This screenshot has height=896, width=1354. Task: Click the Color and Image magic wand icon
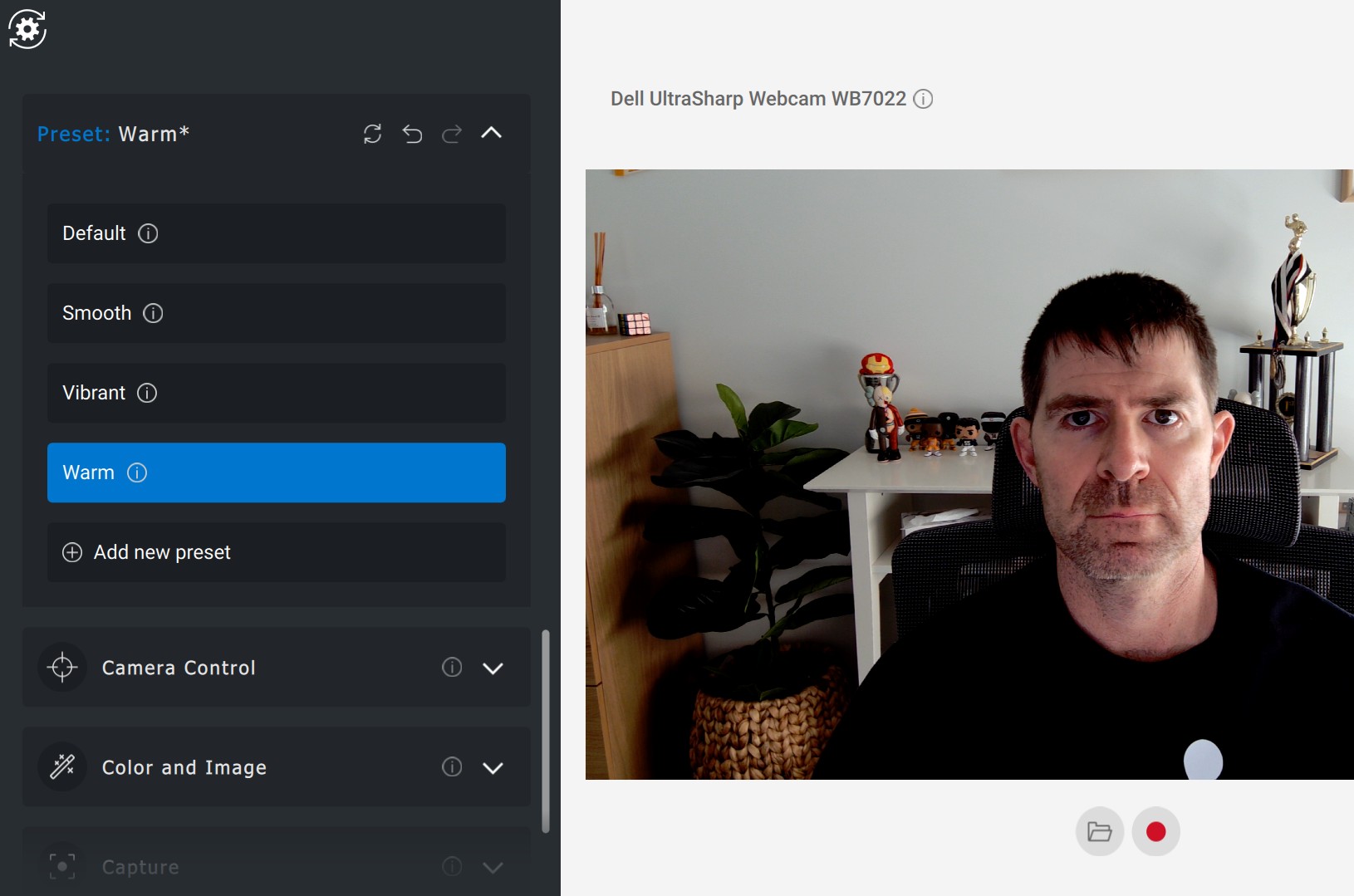pos(62,767)
